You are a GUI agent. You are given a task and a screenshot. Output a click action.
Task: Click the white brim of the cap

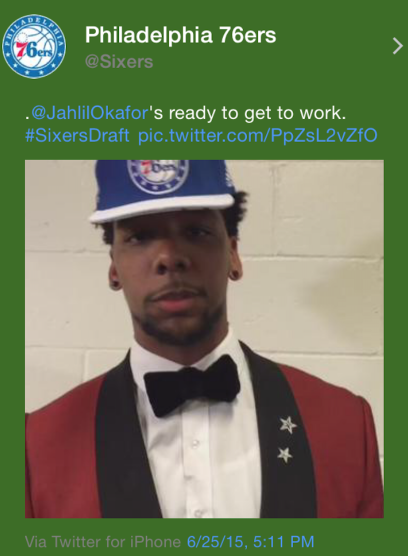[x=161, y=207]
